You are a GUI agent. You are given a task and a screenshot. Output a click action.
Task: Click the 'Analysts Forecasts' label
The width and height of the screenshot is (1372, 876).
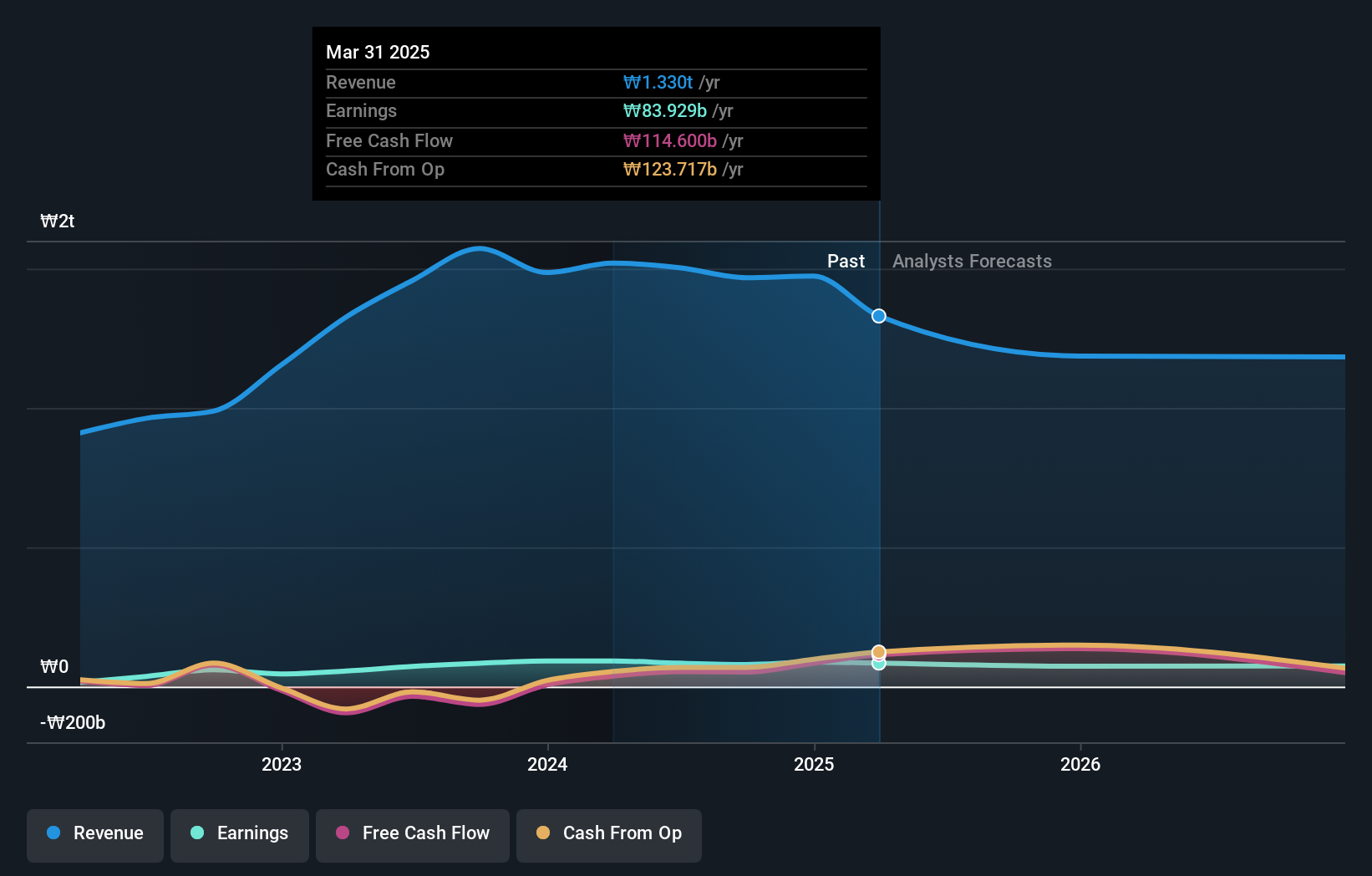(x=972, y=261)
